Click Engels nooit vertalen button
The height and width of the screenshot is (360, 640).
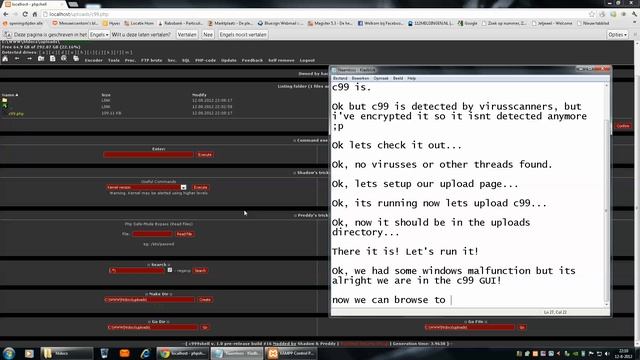point(243,35)
